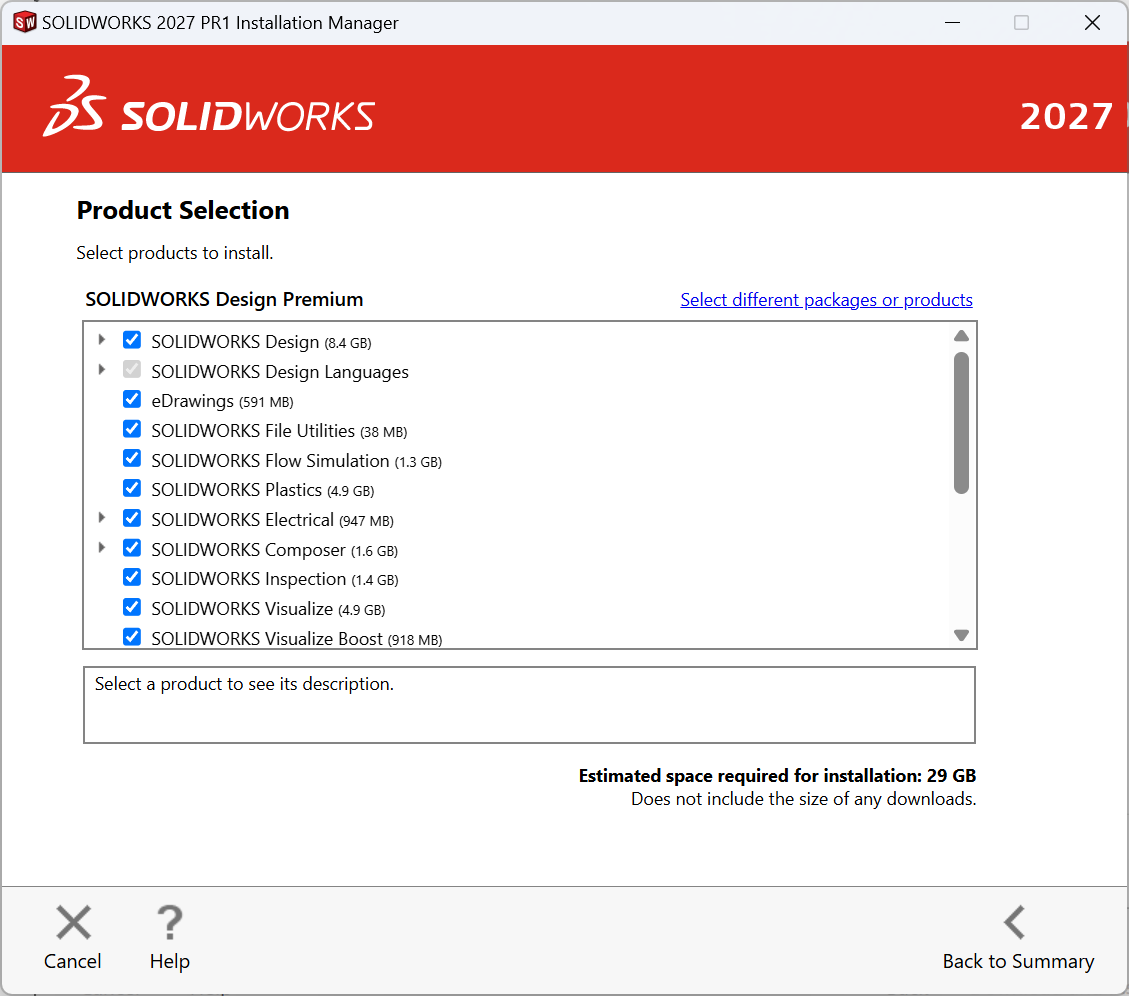Close the Installation Manager window
1129x996 pixels.
point(1092,22)
